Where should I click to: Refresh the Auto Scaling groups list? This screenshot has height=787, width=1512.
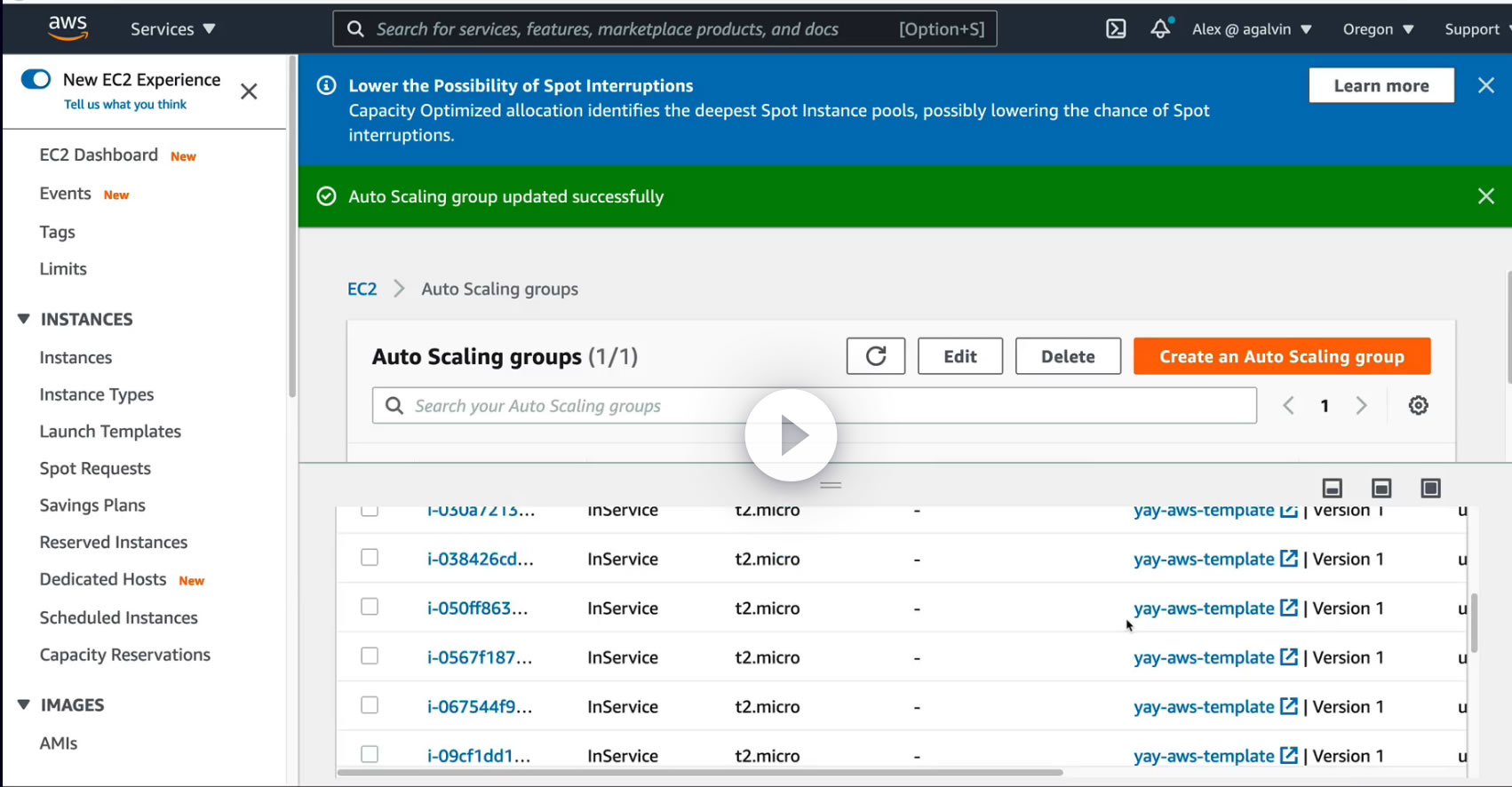coord(875,356)
